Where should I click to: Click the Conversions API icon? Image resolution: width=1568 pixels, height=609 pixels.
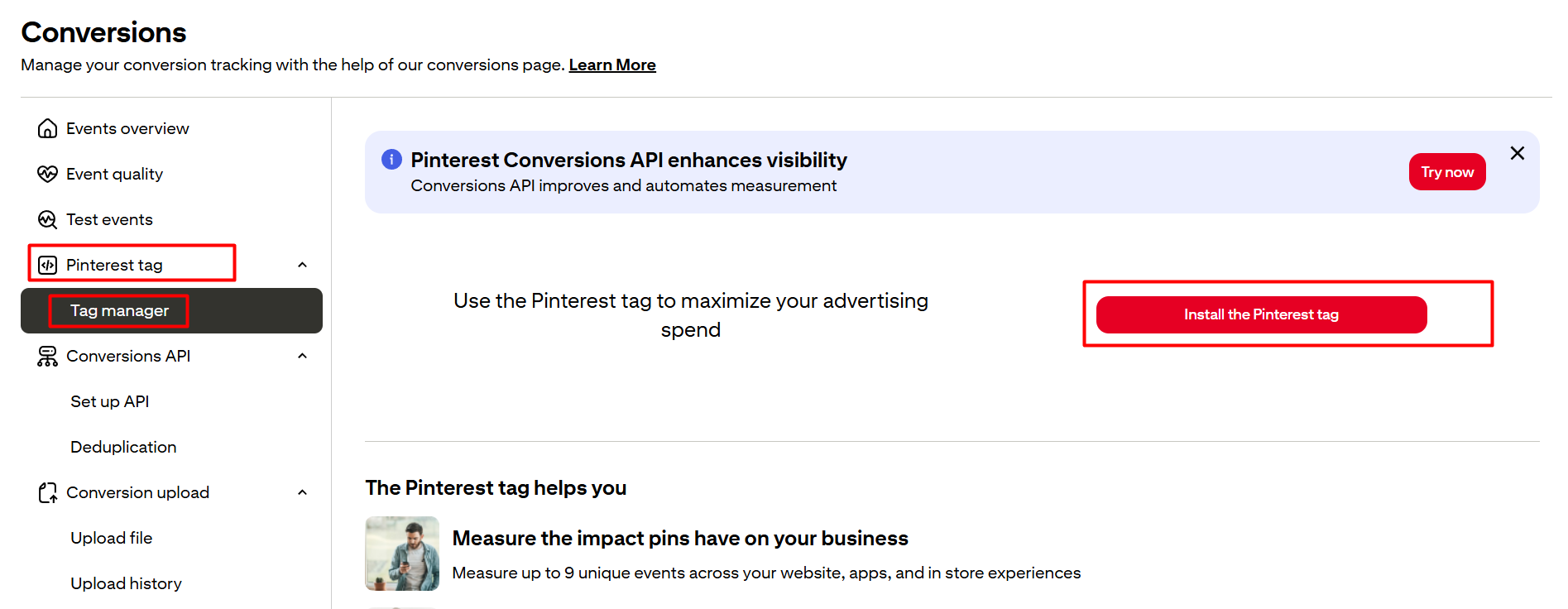coord(48,356)
